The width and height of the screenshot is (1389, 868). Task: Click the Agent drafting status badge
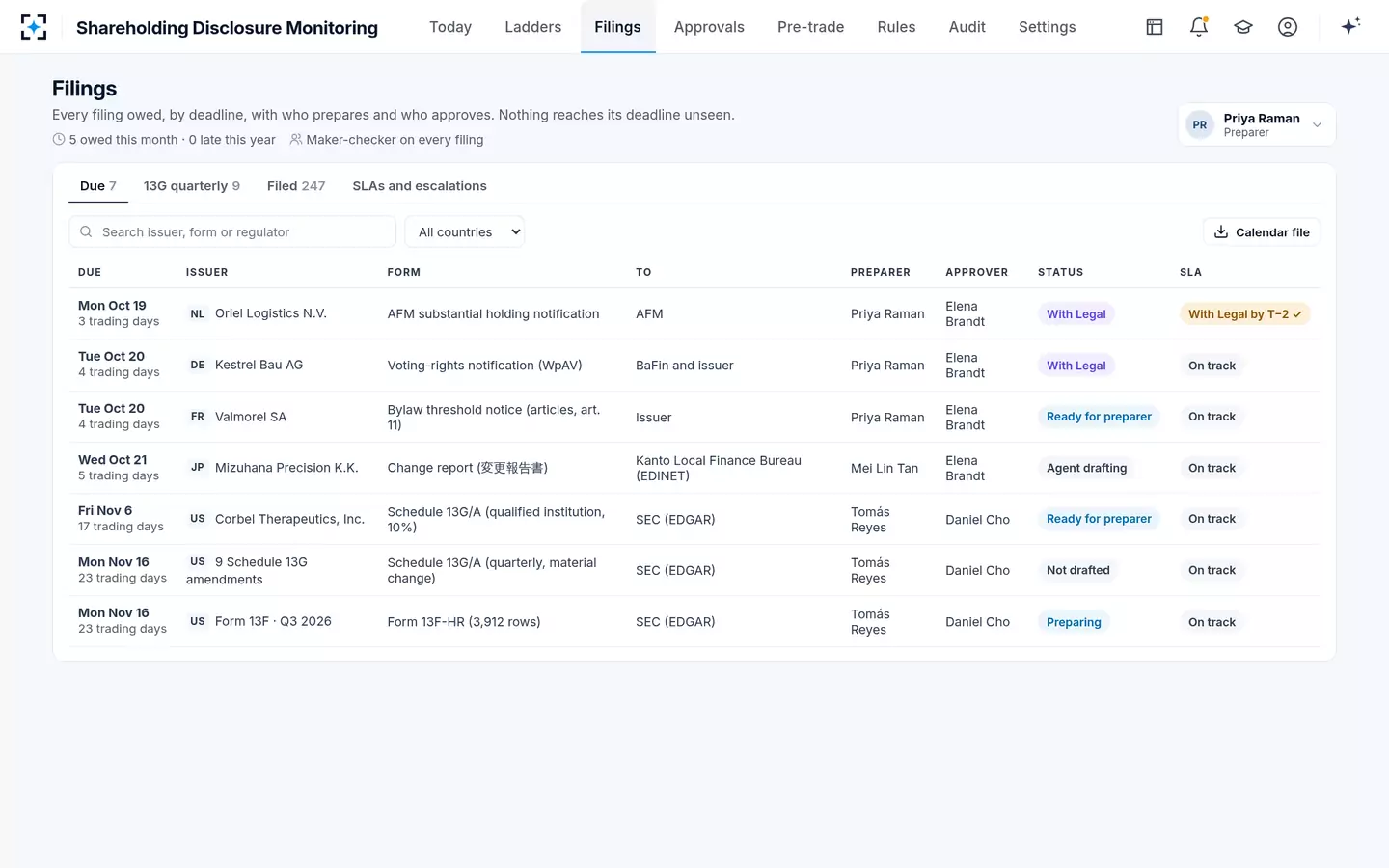pyautogui.click(x=1087, y=468)
